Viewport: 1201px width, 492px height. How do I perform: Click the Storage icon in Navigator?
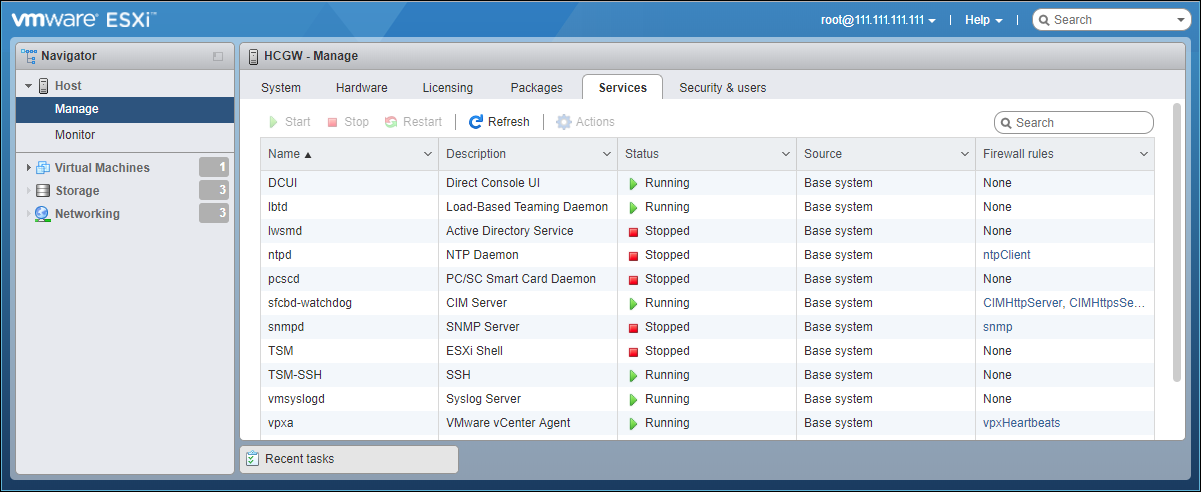(x=43, y=191)
